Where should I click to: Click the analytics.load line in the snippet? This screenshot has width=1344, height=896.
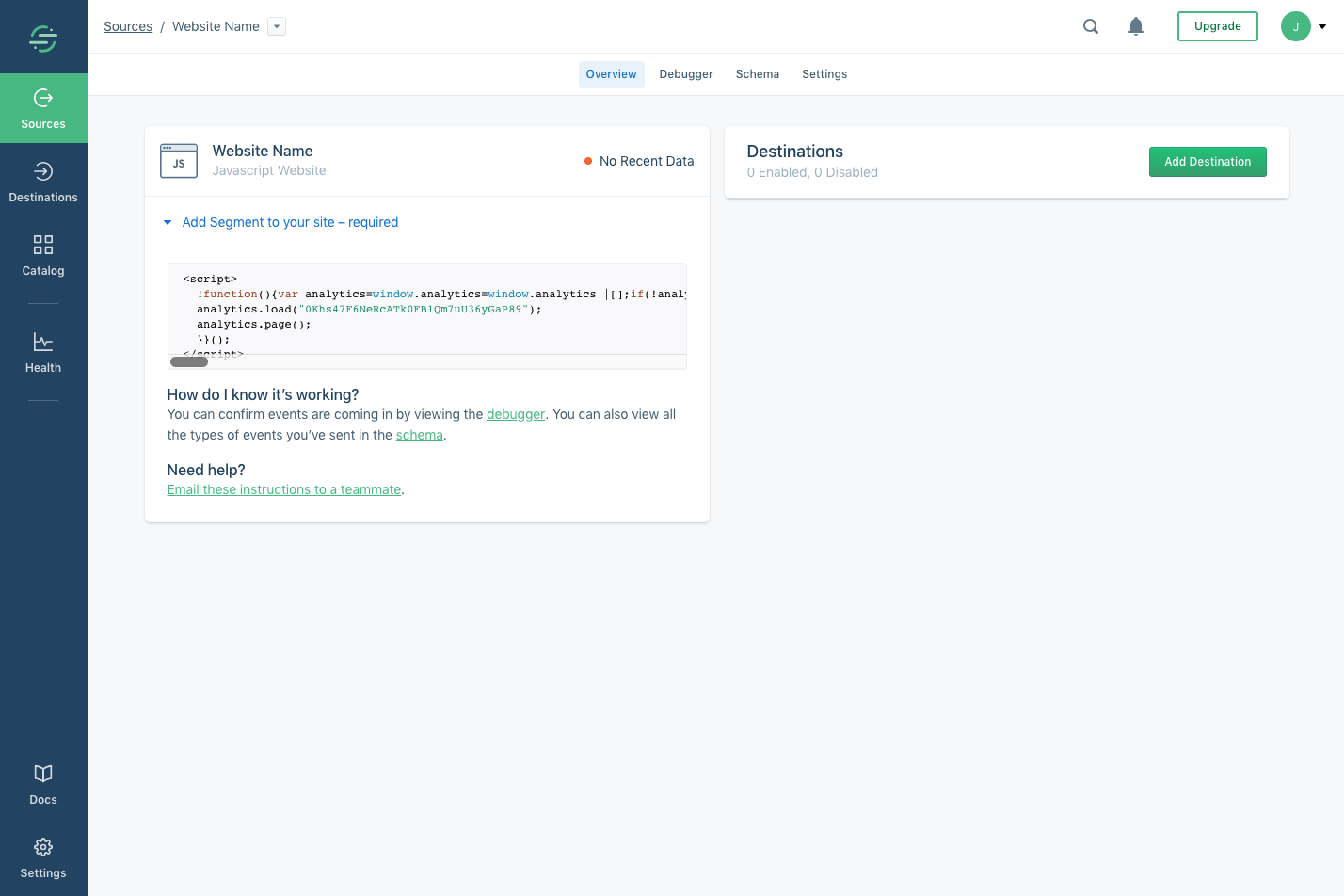click(x=369, y=309)
